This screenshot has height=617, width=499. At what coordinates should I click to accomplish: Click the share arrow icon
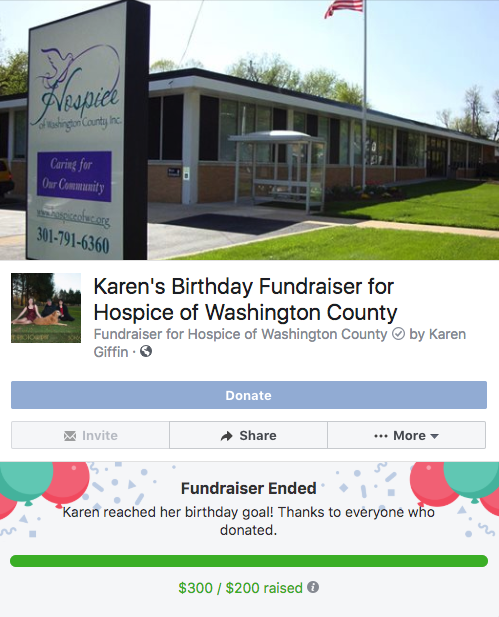click(227, 436)
